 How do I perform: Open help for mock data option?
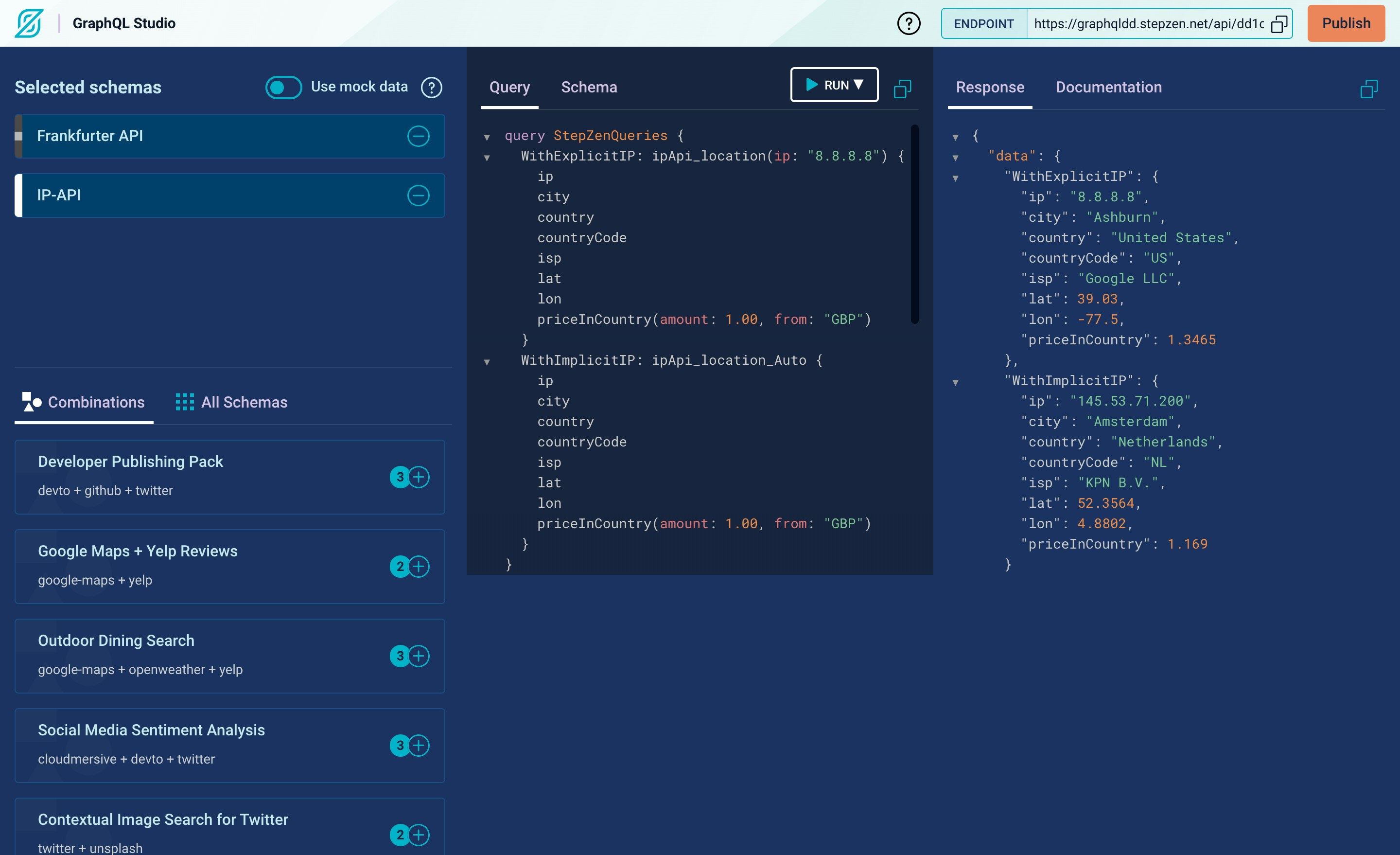[431, 87]
